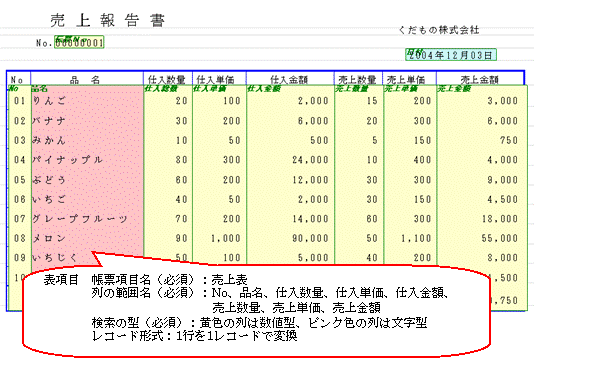Select メロン purchase amount 90,000
604x378 pixels.
[310, 238]
